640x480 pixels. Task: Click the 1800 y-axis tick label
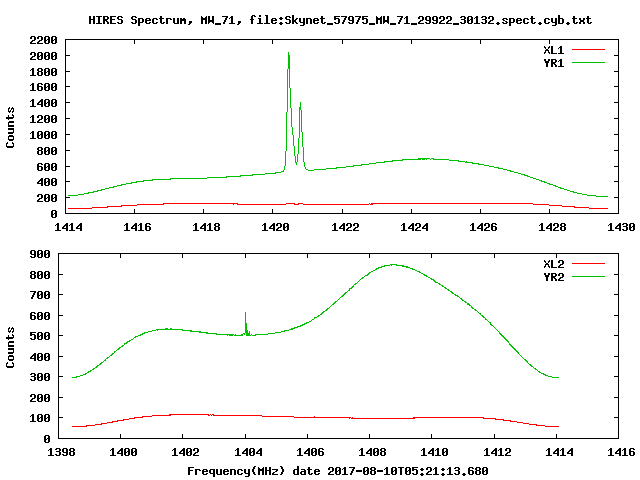pyautogui.click(x=43, y=72)
